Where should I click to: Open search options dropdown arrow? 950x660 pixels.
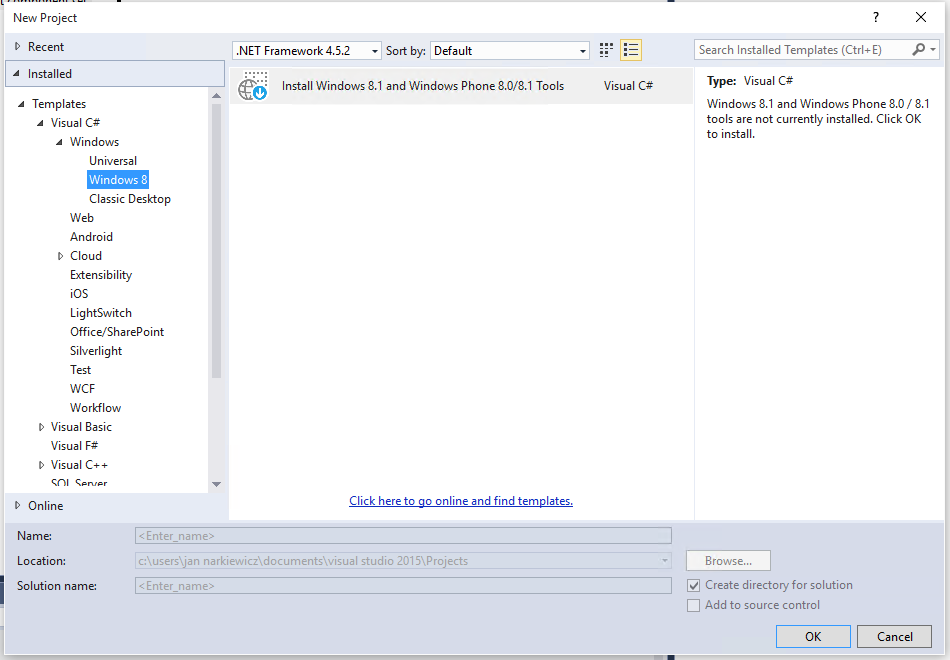coord(933,50)
